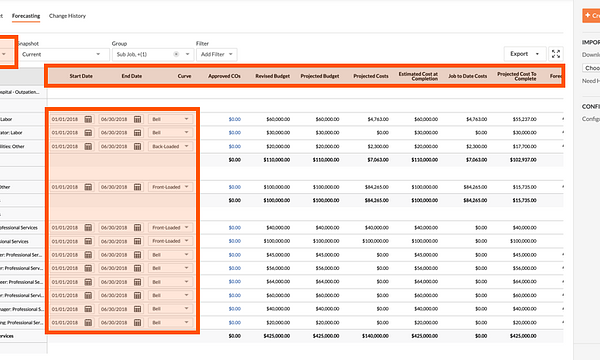Open $0.00 Approved COs link in $64,000.00 row
The width and height of the screenshot is (600, 360).
click(x=235, y=282)
